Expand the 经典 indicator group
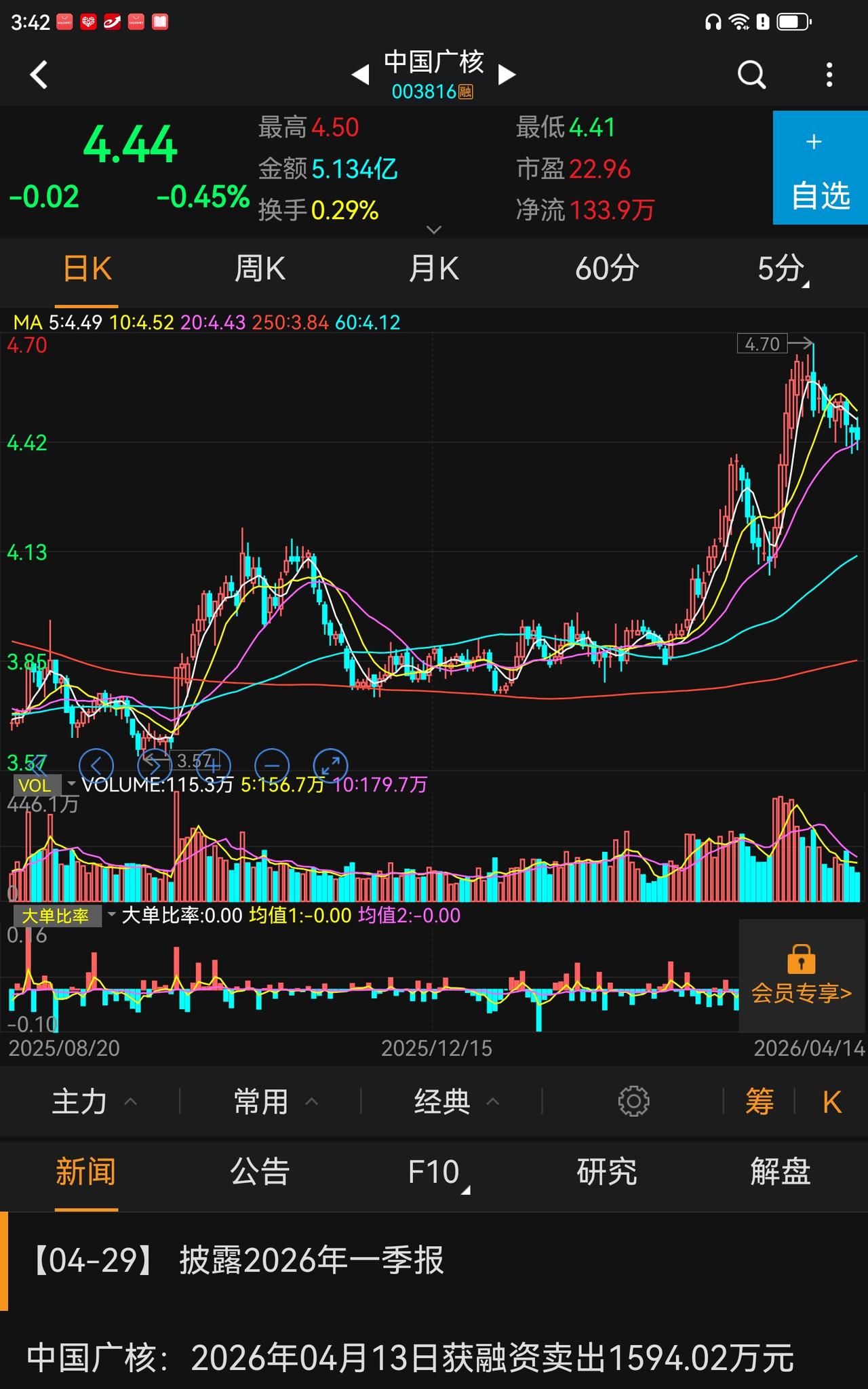The image size is (868, 1389). [456, 1101]
